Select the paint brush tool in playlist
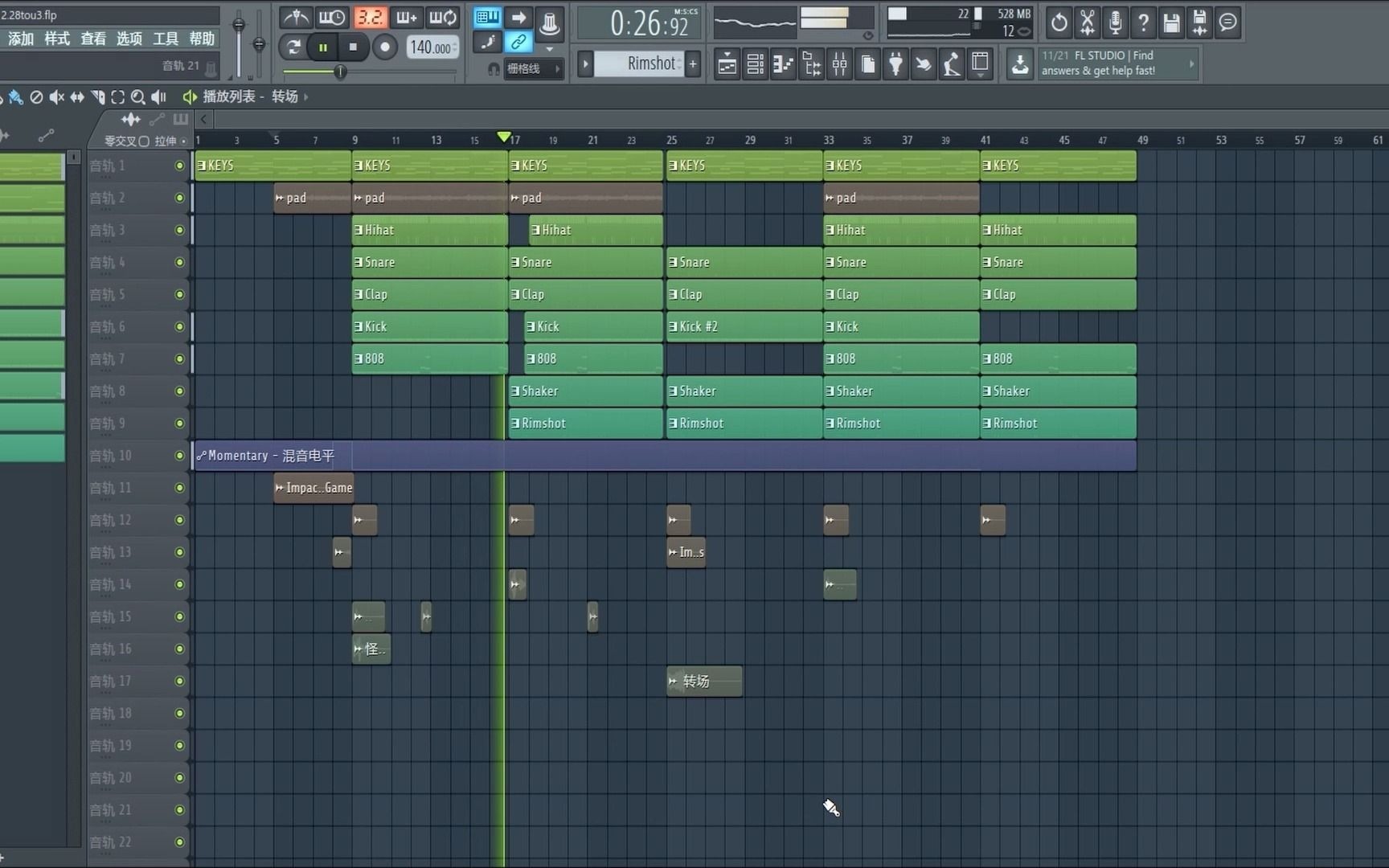The width and height of the screenshot is (1389, 868). point(15,96)
